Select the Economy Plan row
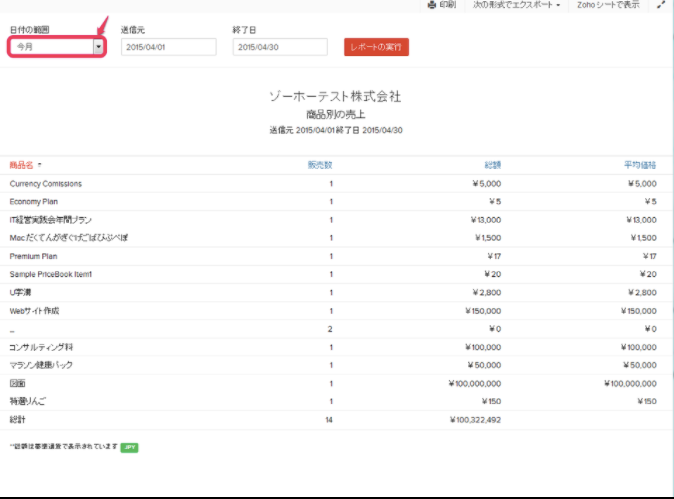Screen dimensions: 674x499 pos(34,202)
